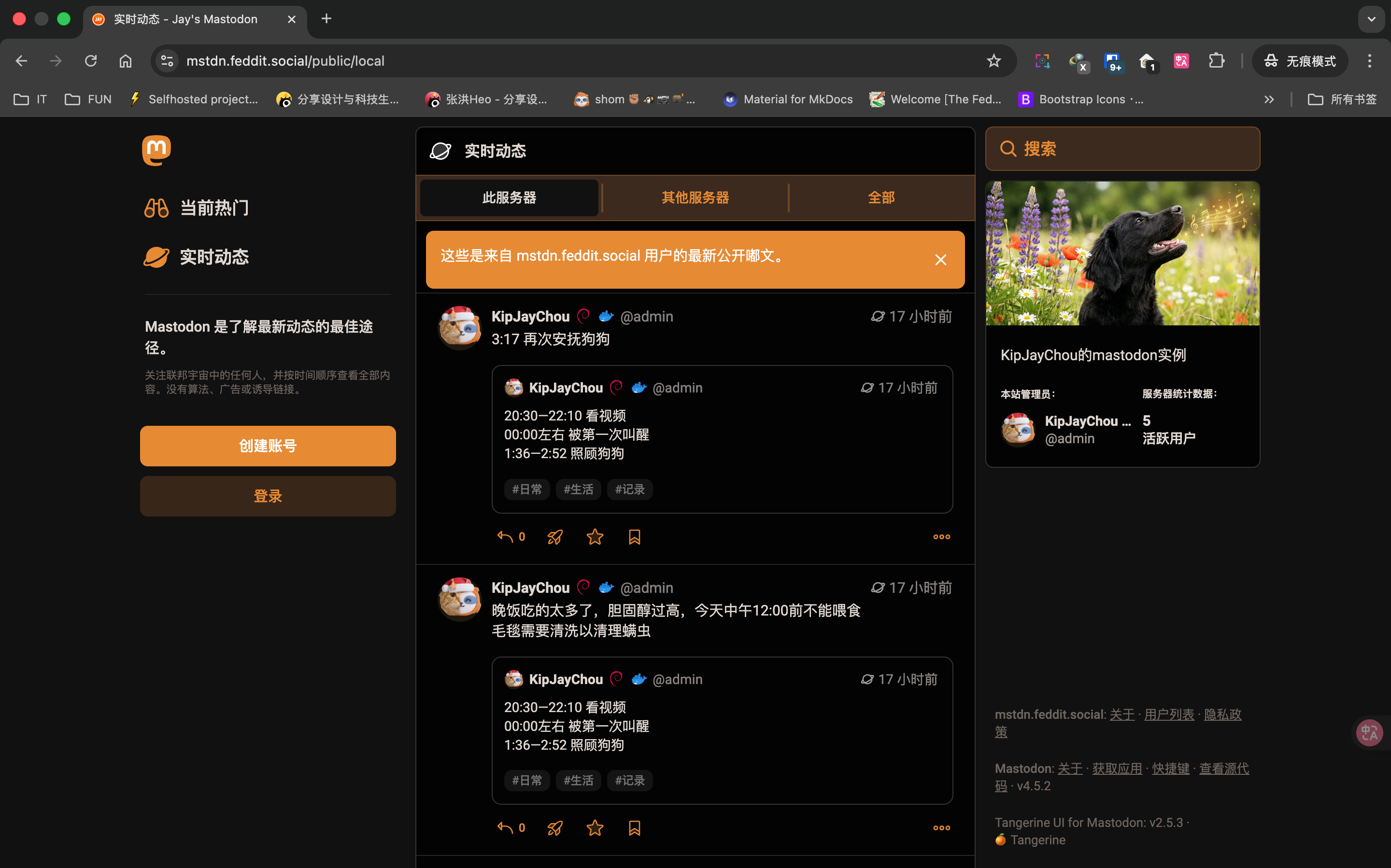Screen dimensions: 1391x868
Task: Bookmark this page with star icon
Action: click(994, 61)
